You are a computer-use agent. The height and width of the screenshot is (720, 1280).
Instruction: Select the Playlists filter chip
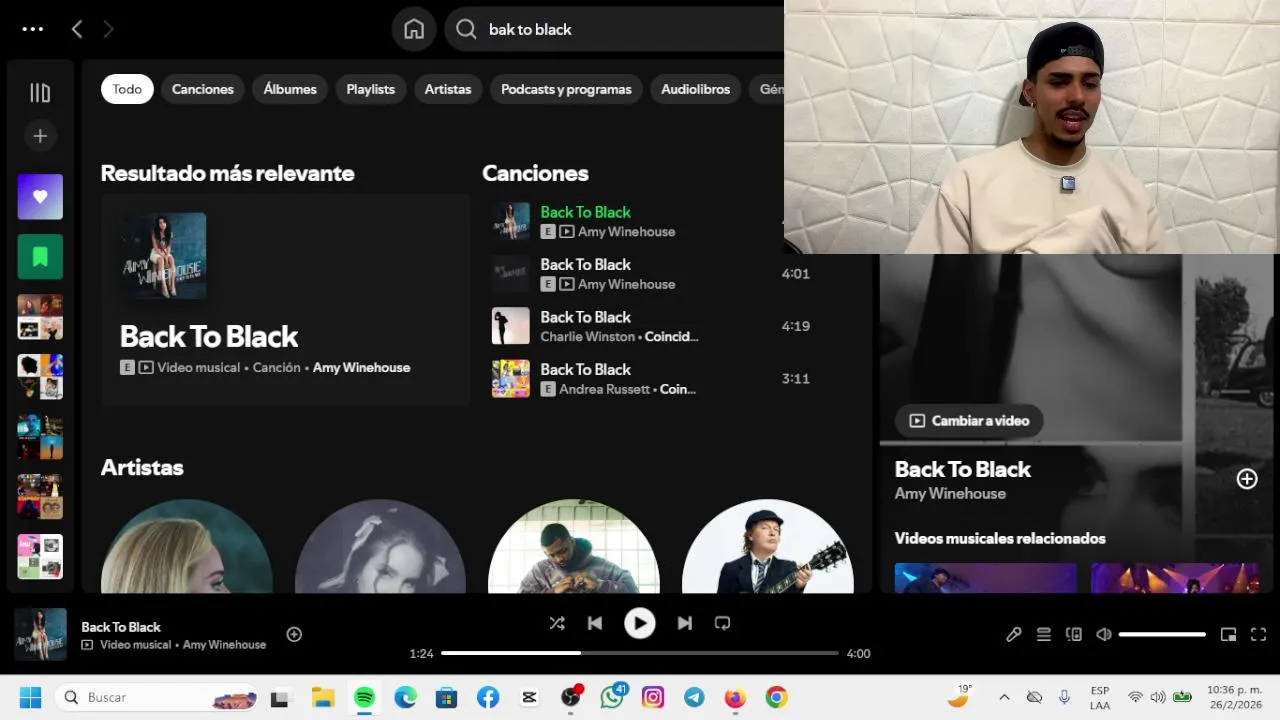click(x=371, y=89)
